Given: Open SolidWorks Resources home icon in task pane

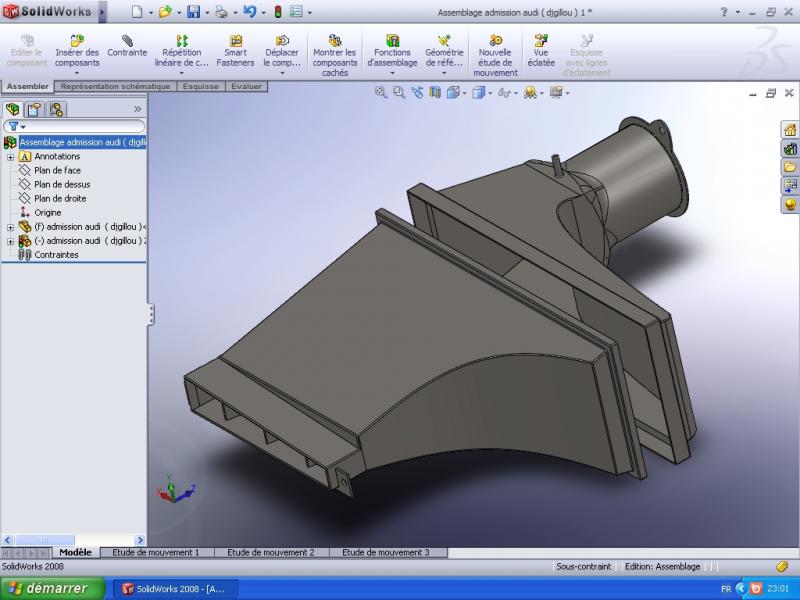Looking at the screenshot, I should tap(790, 130).
